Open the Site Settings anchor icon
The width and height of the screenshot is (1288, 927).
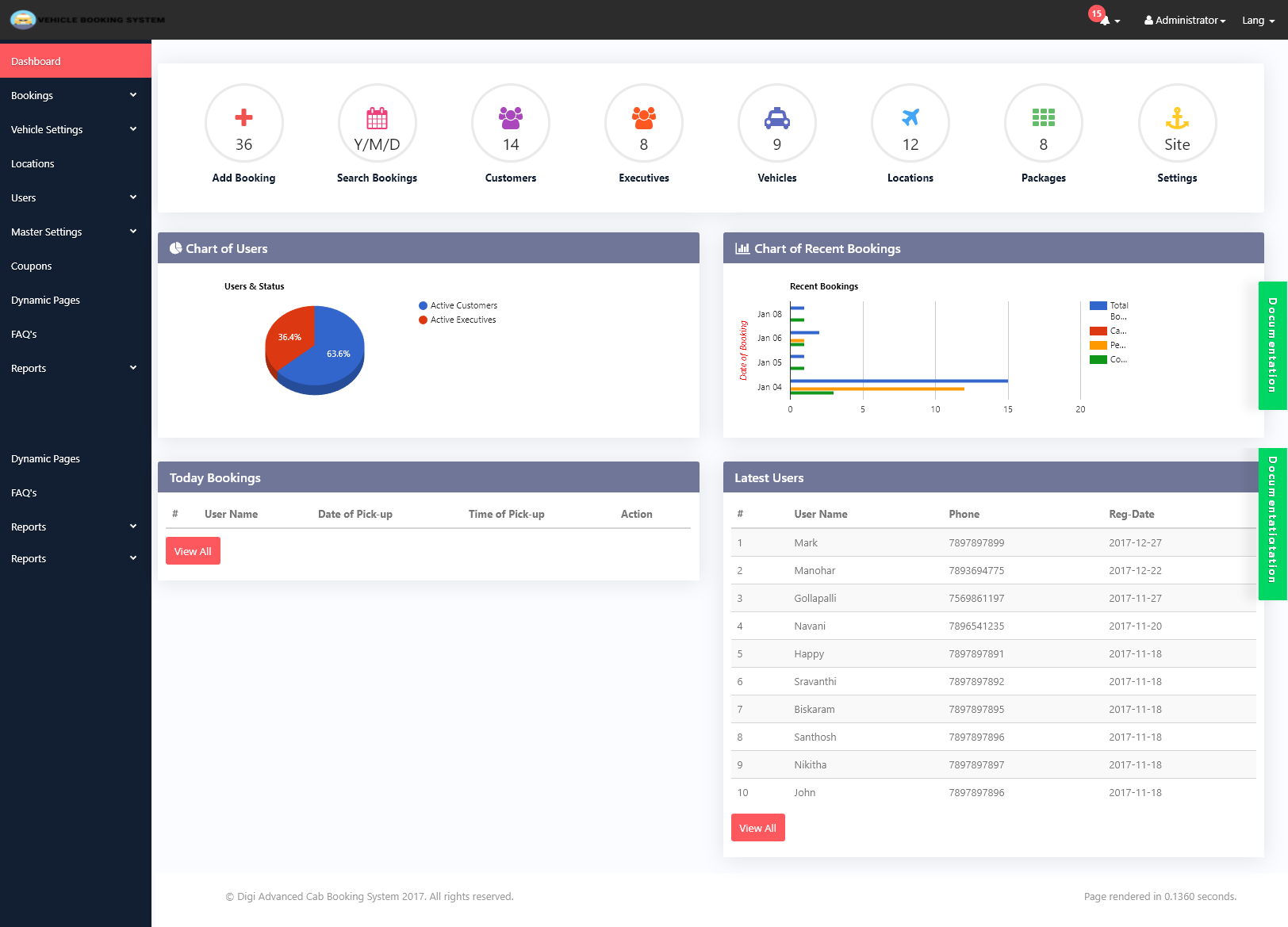pos(1177,118)
